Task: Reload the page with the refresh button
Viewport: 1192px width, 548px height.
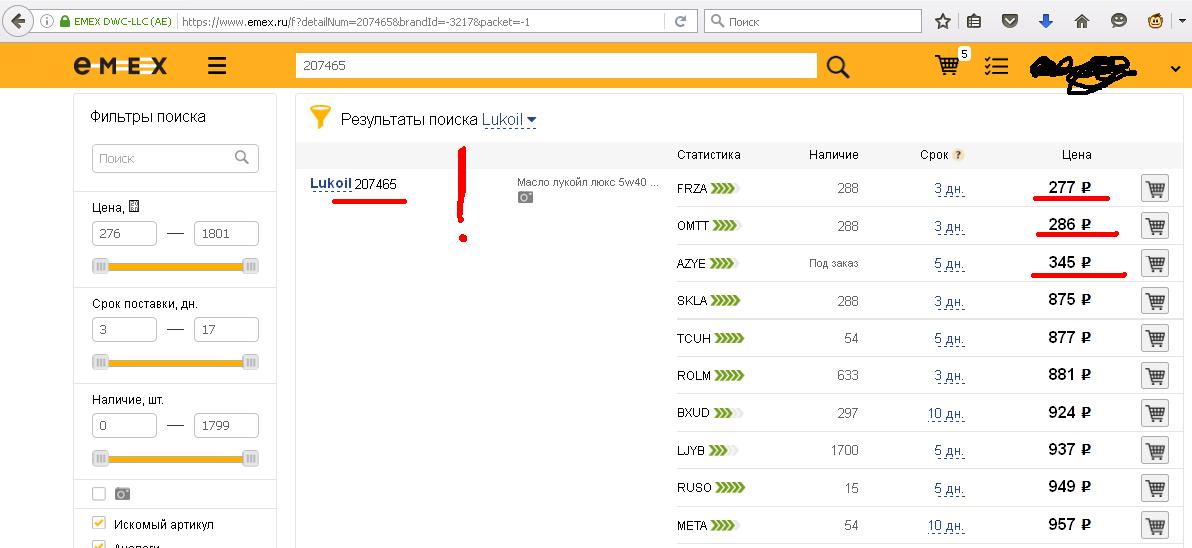Action: [682, 21]
